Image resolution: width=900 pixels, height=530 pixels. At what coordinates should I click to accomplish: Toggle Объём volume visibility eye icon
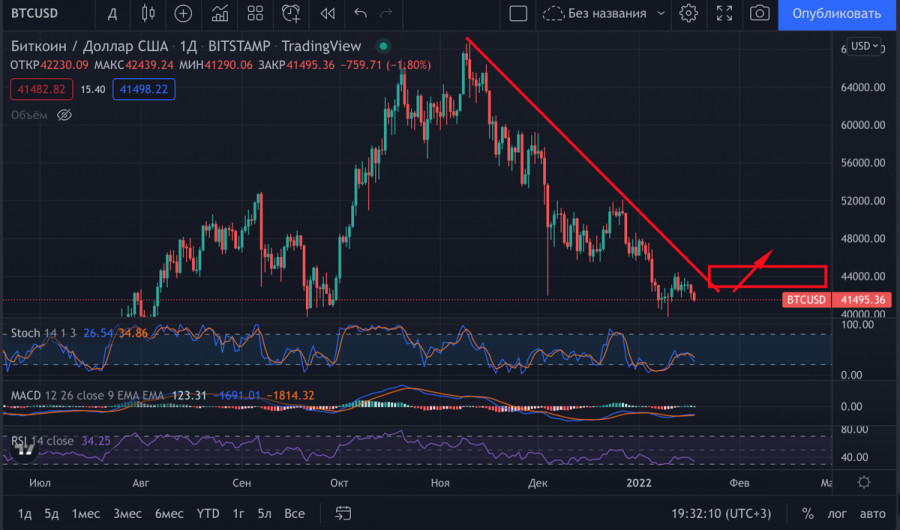64,115
